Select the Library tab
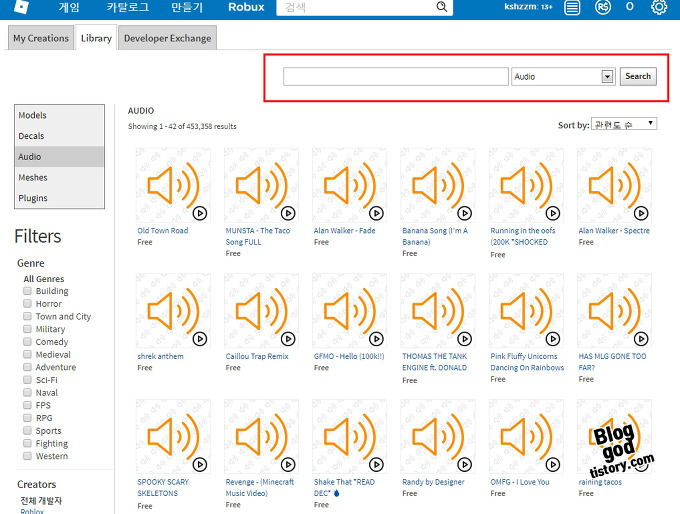Image resolution: width=680 pixels, height=514 pixels. 96,38
